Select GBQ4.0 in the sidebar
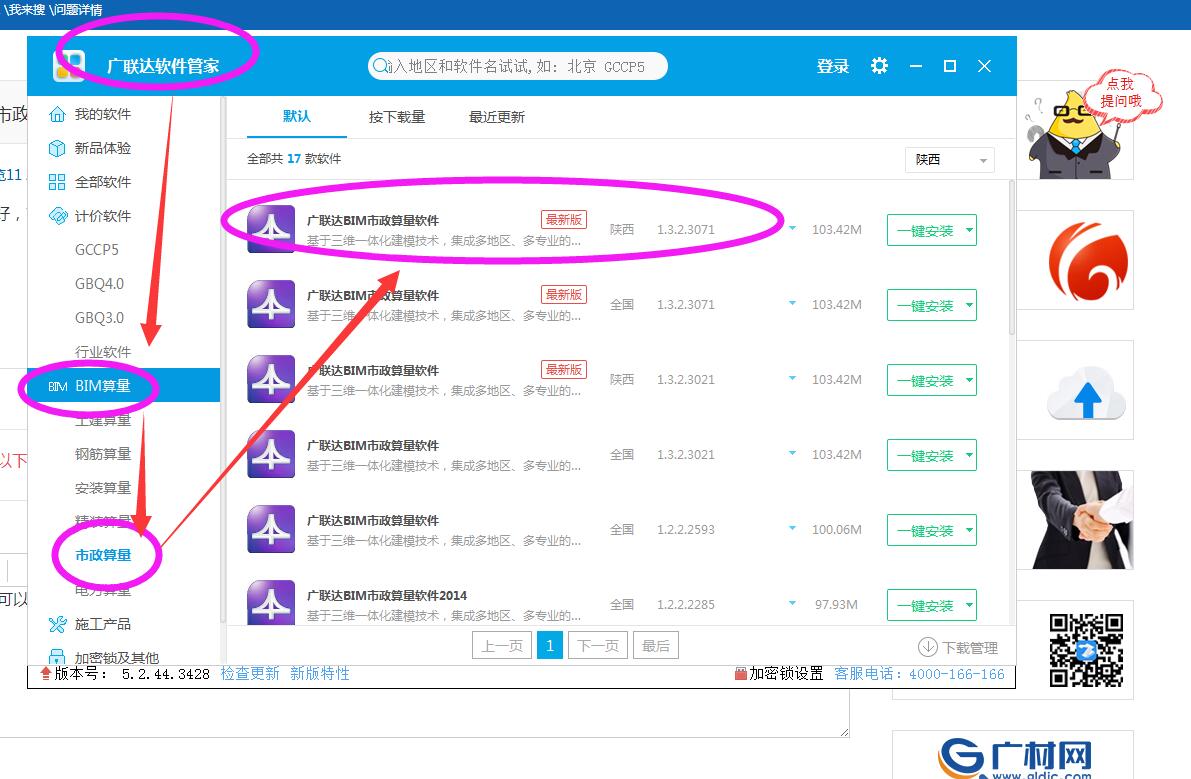This screenshot has width=1191, height=779. [x=100, y=284]
